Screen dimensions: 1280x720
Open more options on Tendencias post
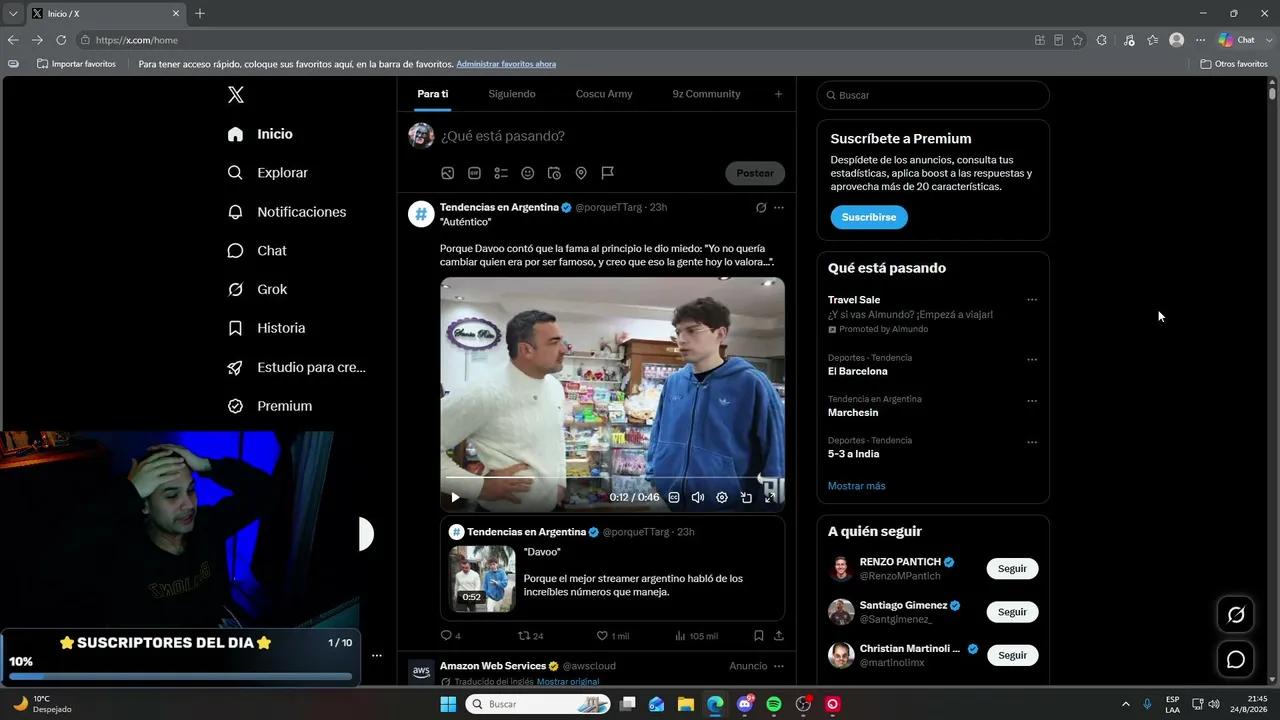point(779,208)
